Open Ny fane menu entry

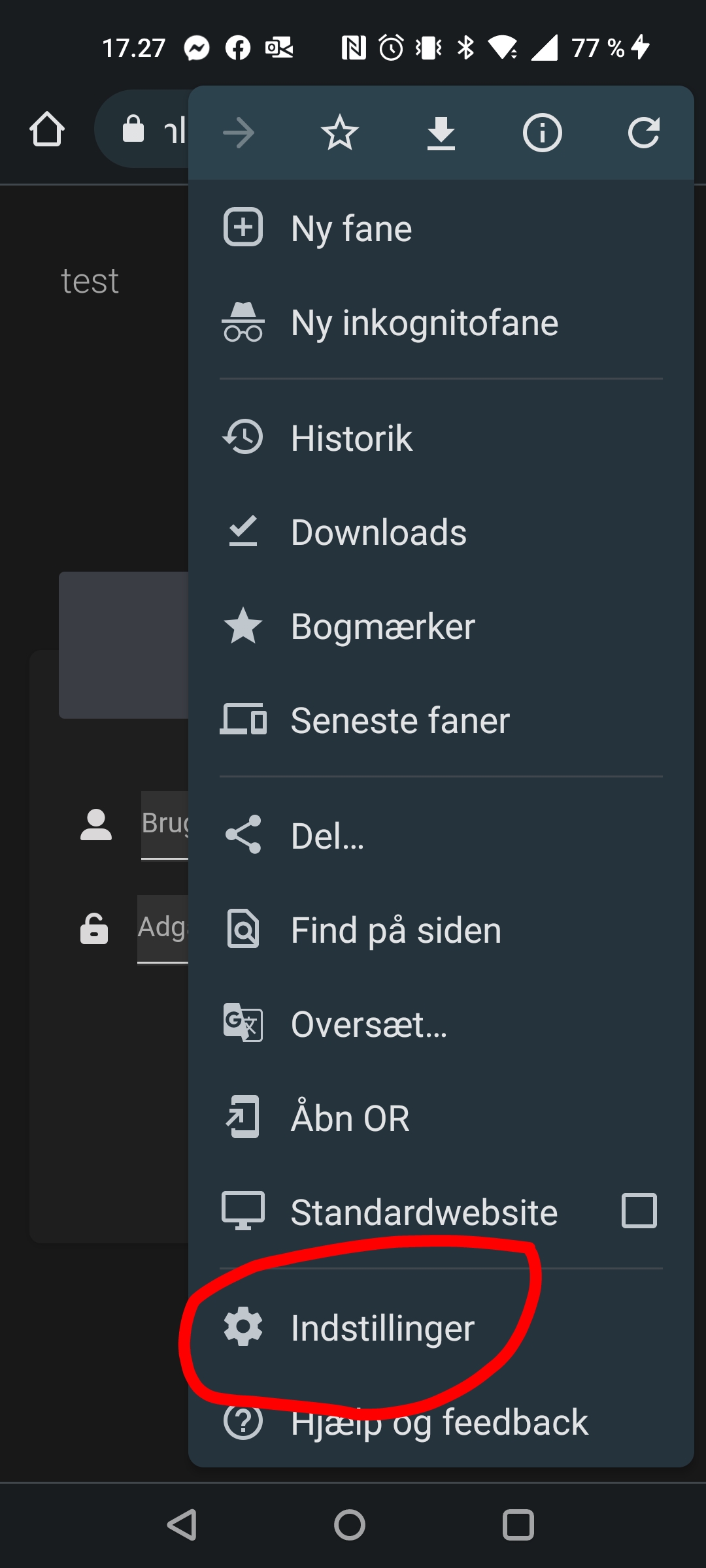(x=352, y=229)
